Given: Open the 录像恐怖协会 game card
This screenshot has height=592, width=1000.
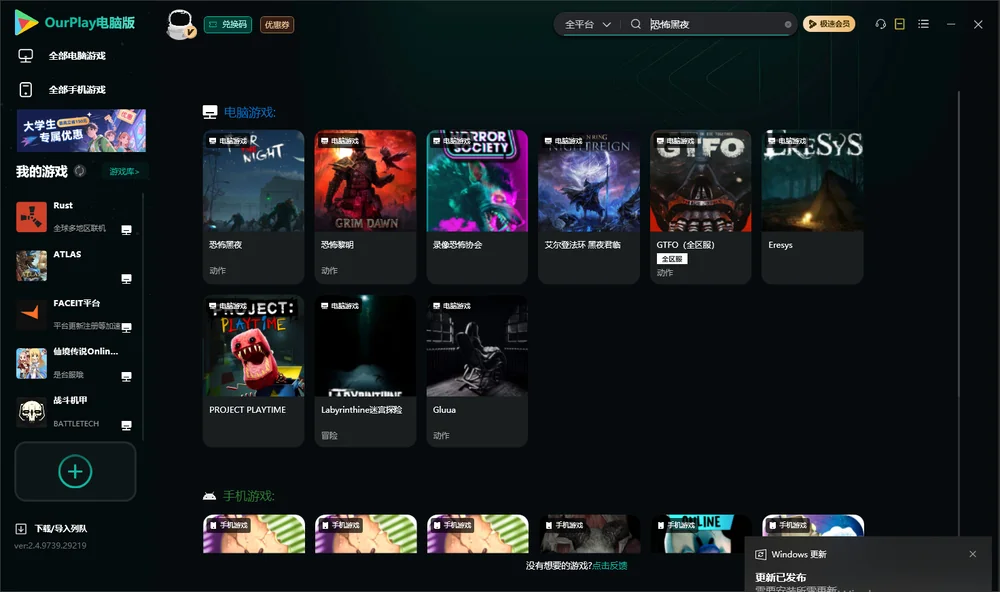Looking at the screenshot, I should click(477, 207).
